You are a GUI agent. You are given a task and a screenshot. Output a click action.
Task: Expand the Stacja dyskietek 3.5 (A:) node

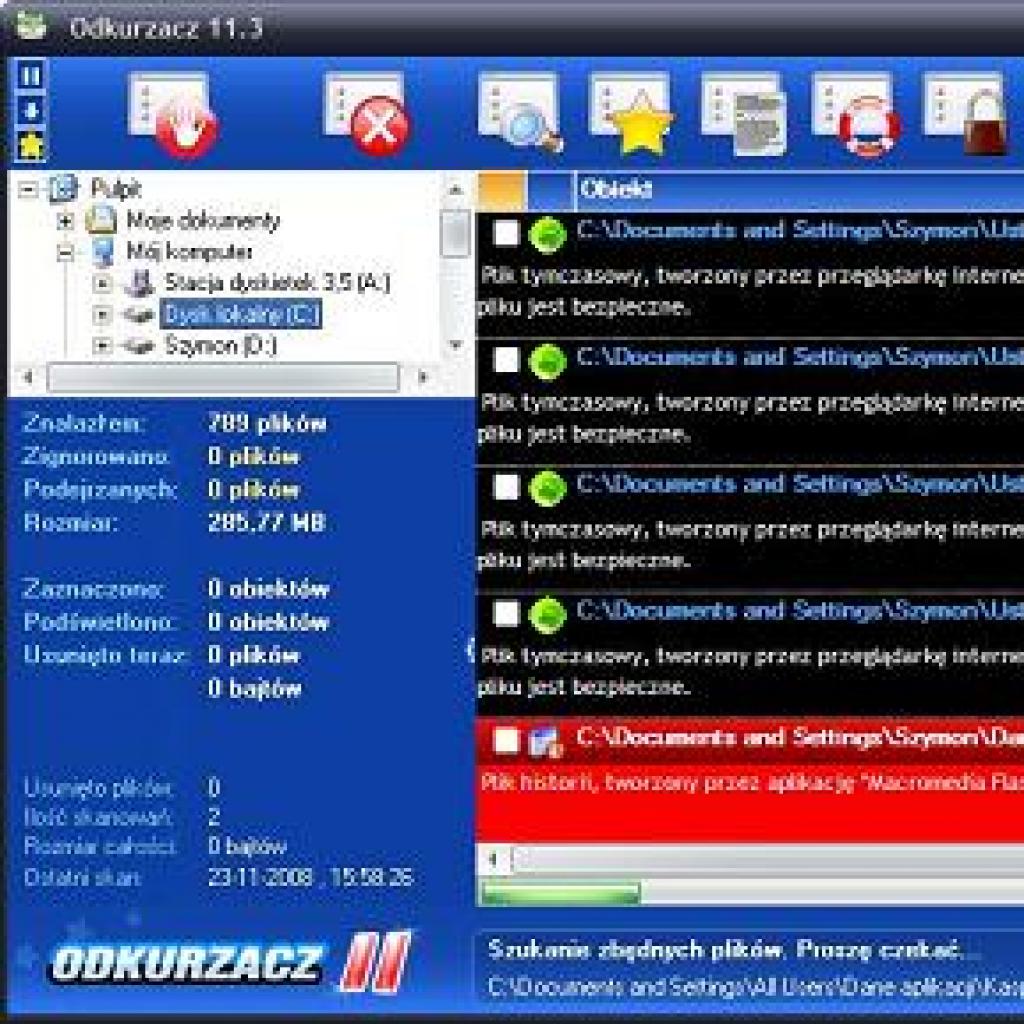tap(101, 283)
